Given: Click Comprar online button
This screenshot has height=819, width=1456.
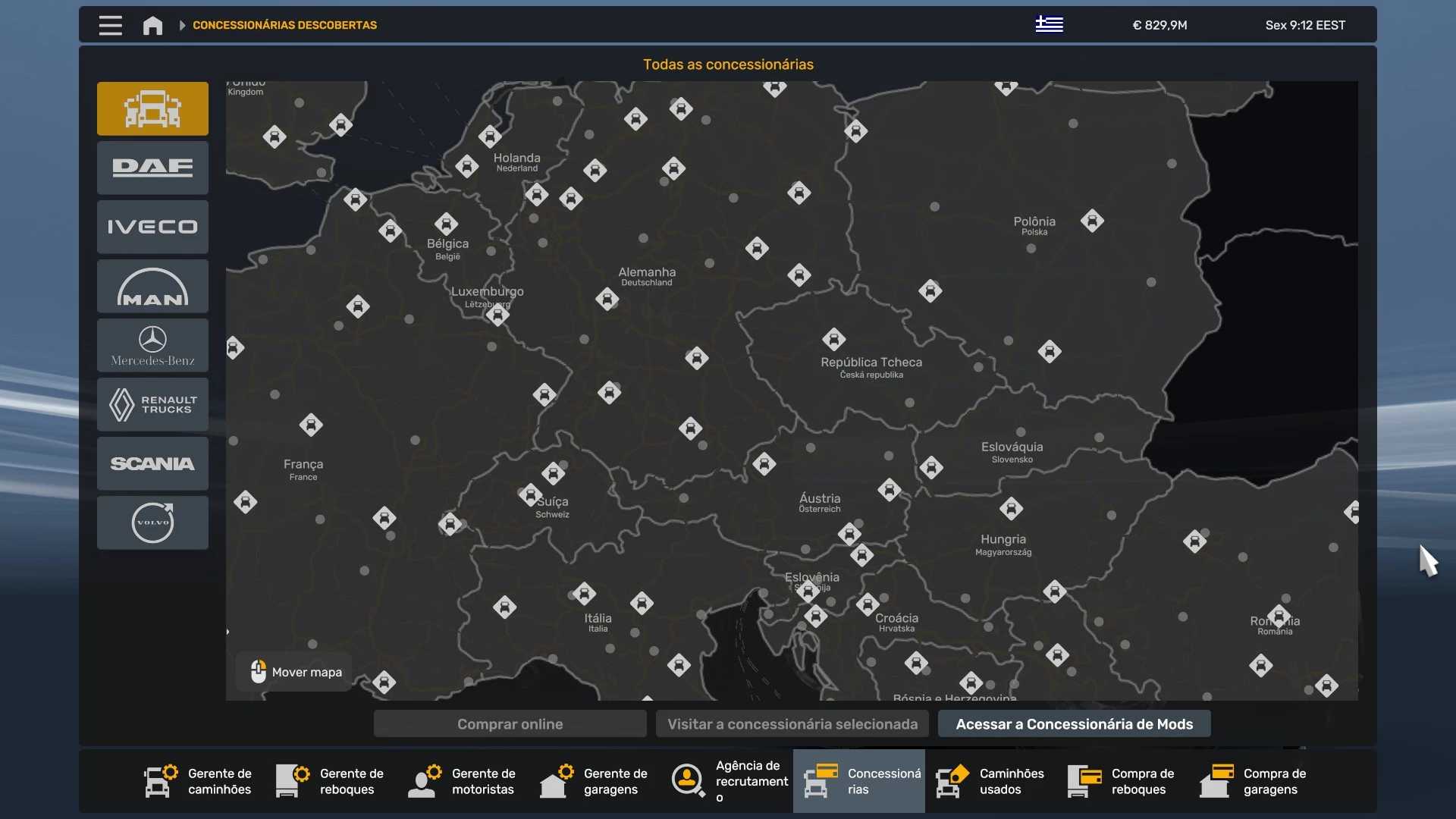Looking at the screenshot, I should pos(510,723).
